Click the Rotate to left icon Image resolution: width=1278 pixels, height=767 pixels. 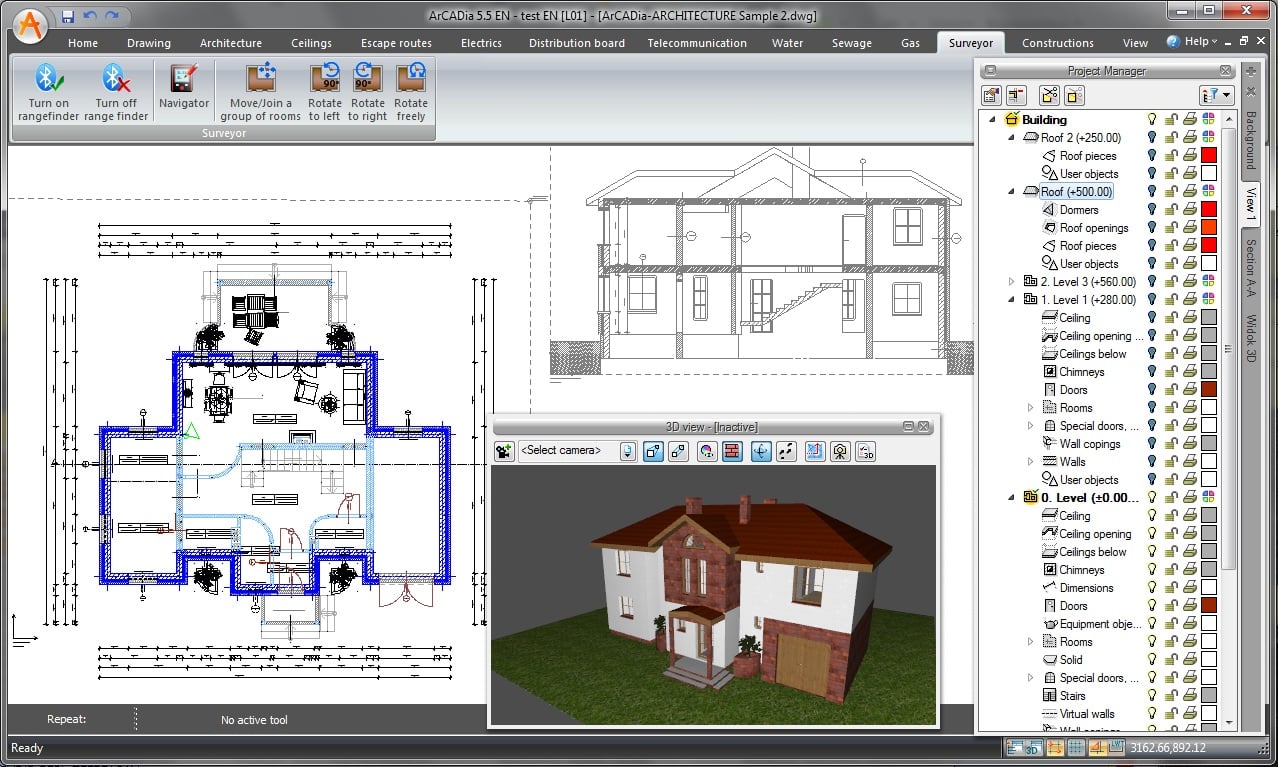325,79
